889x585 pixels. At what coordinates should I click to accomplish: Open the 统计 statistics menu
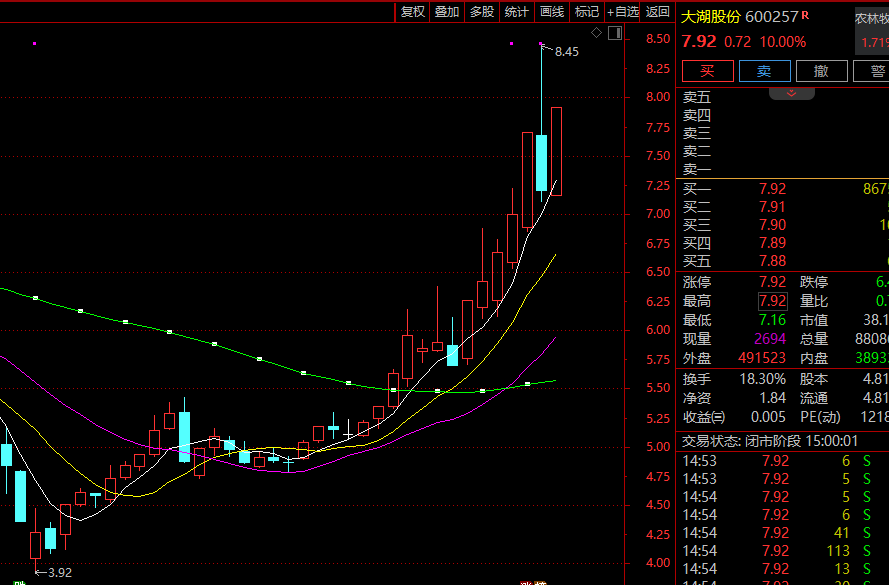[x=517, y=11]
